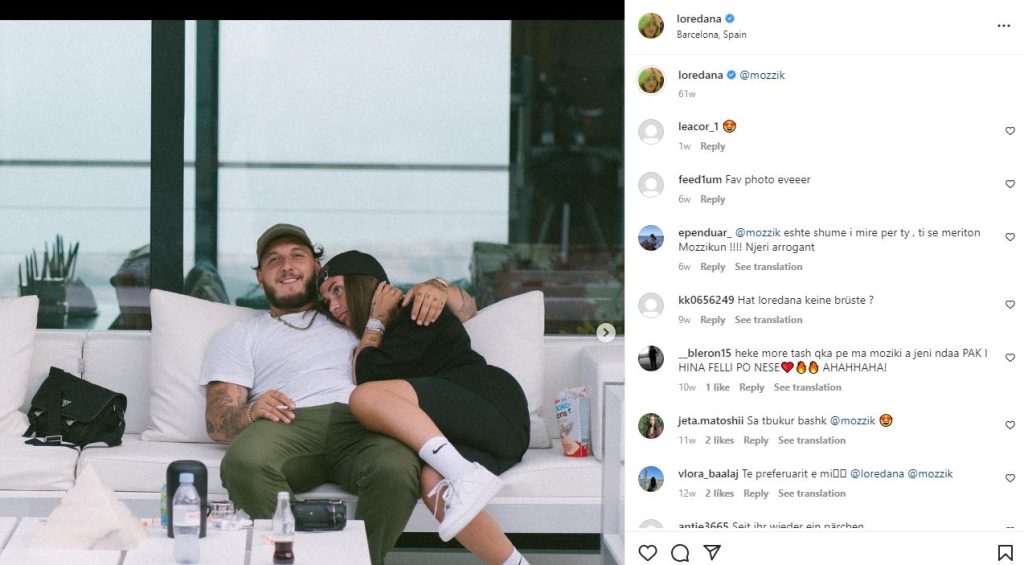Screen dimensions: 1024x565
Task: See translation of ependuar_ comment
Action: pos(768,267)
